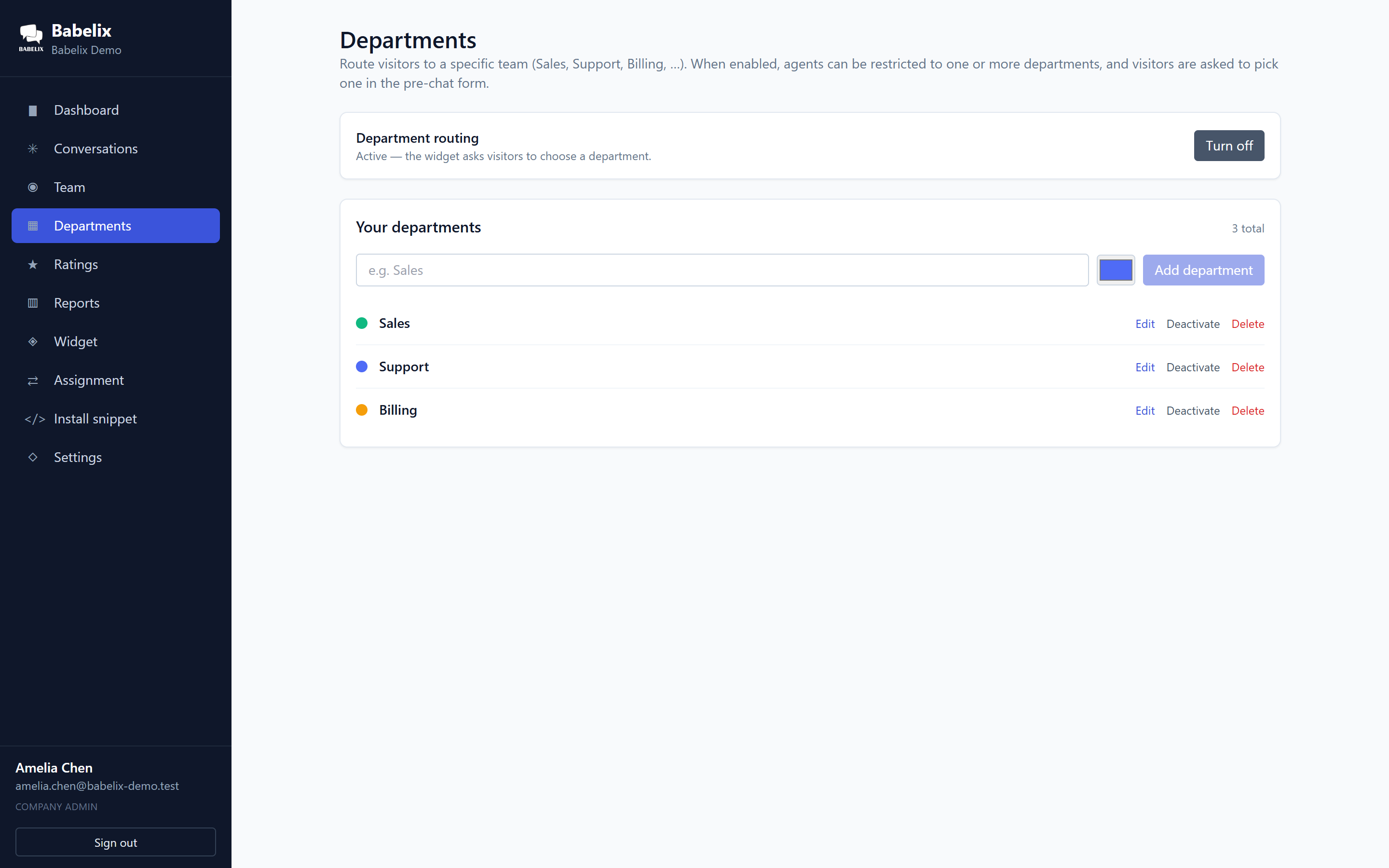Screen dimensions: 1389x868
Task: Click the Settings diamond icon
Action: pos(33,457)
